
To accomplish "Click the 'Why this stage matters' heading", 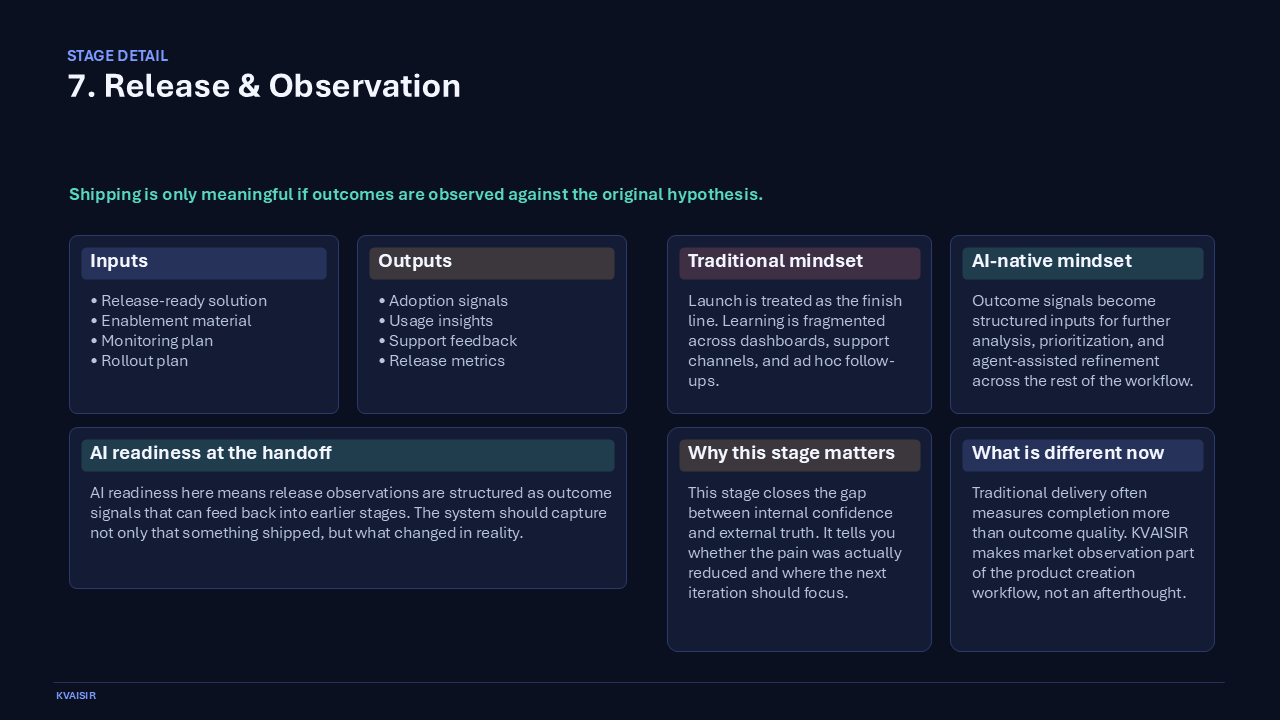I will (x=791, y=453).
